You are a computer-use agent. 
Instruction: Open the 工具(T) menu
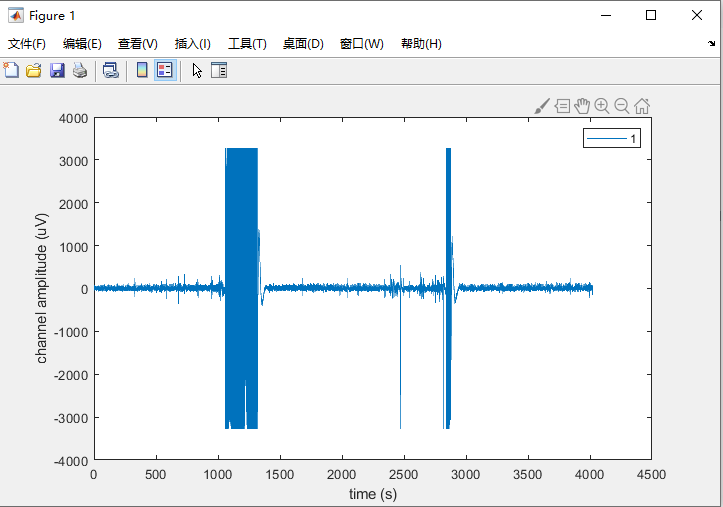247,44
